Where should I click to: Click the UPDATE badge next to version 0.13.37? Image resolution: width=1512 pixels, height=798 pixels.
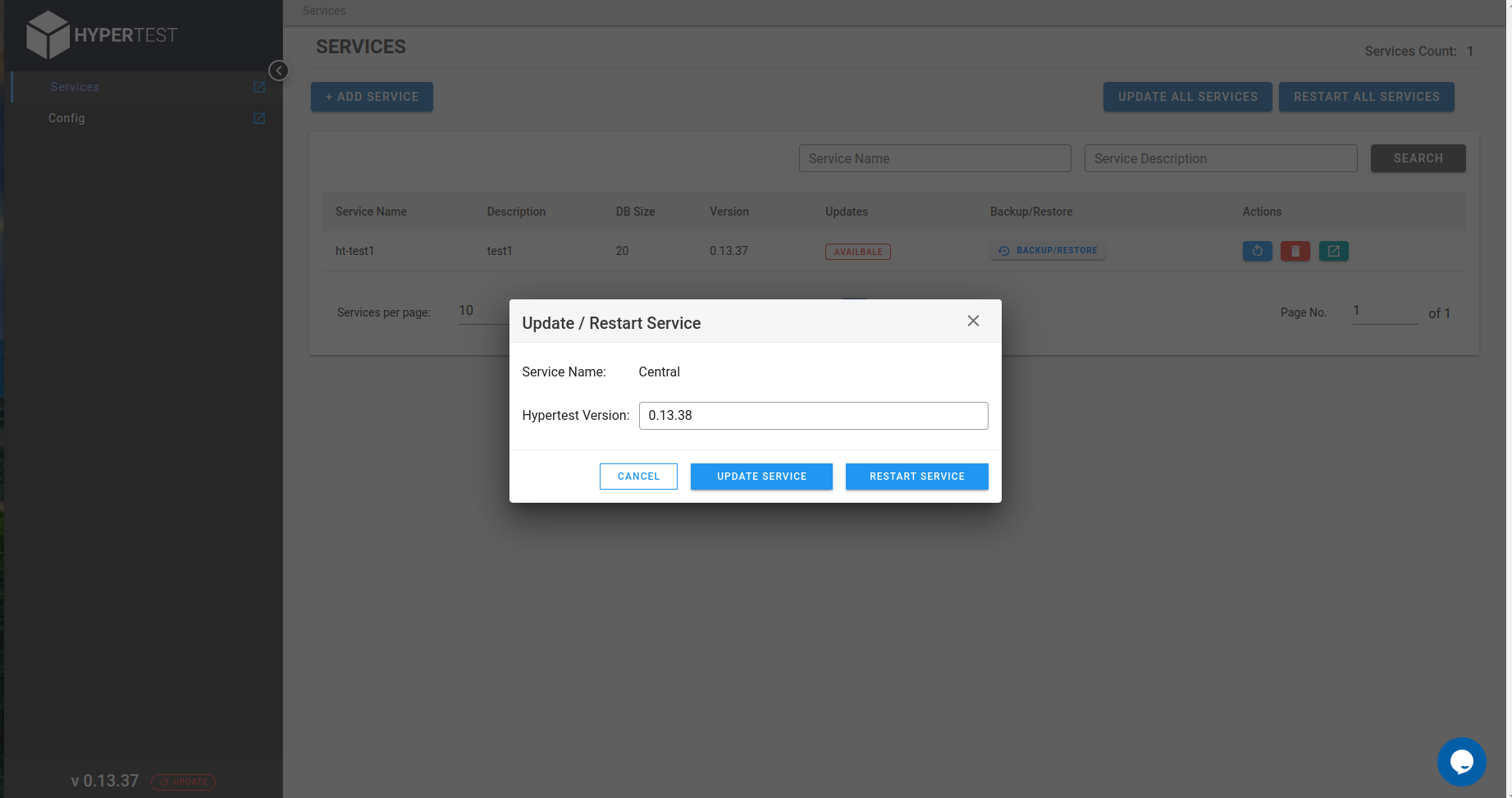tap(183, 782)
